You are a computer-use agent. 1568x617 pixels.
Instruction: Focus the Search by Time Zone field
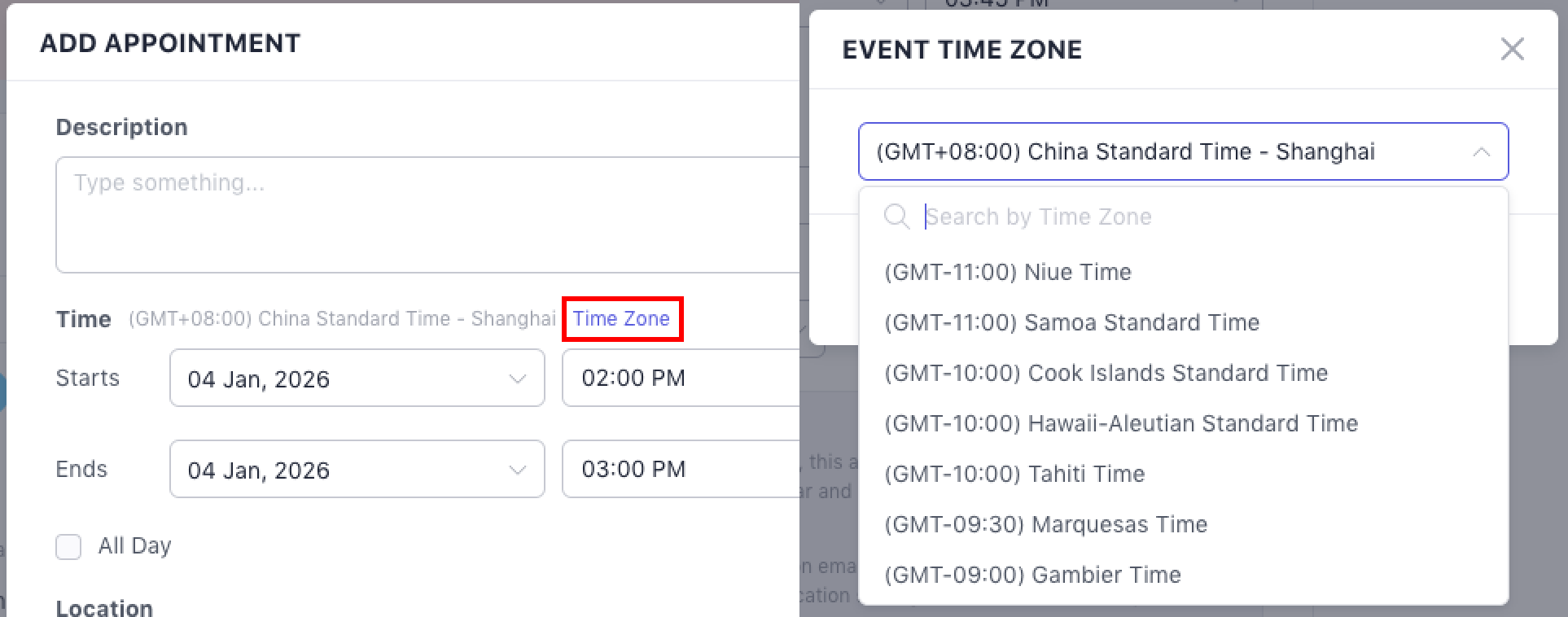point(1180,217)
